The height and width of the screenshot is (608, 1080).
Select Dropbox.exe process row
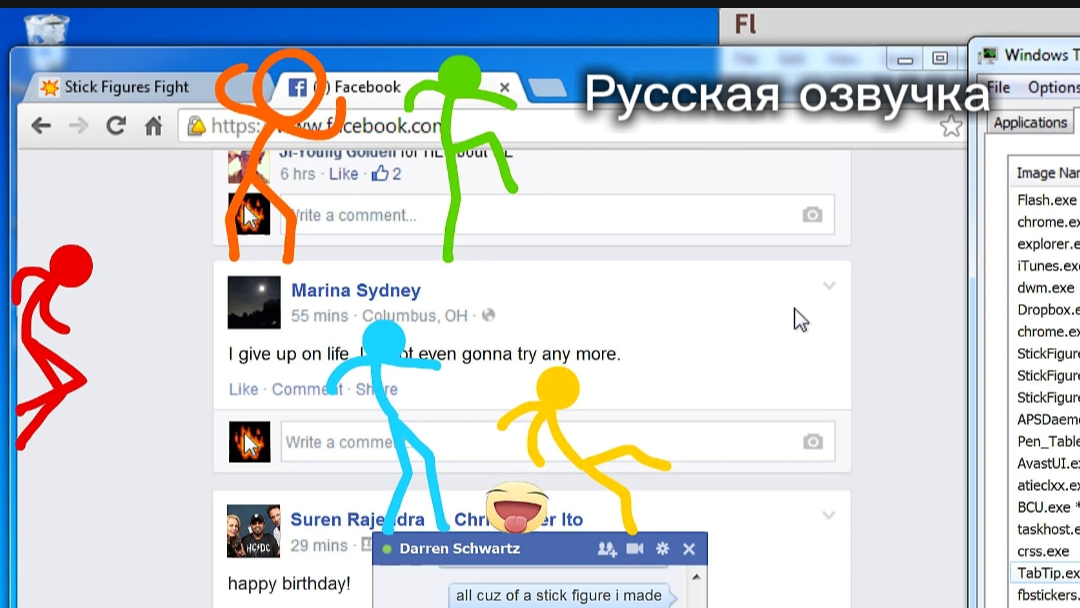1046,310
